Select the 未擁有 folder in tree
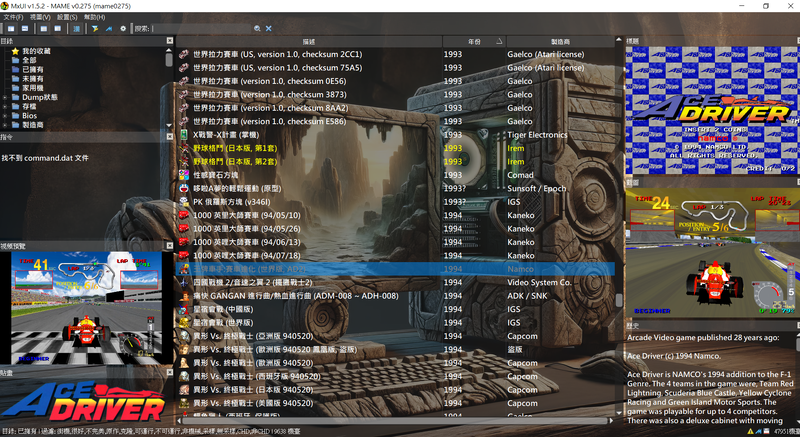The width and height of the screenshot is (800, 437). [x=28, y=79]
